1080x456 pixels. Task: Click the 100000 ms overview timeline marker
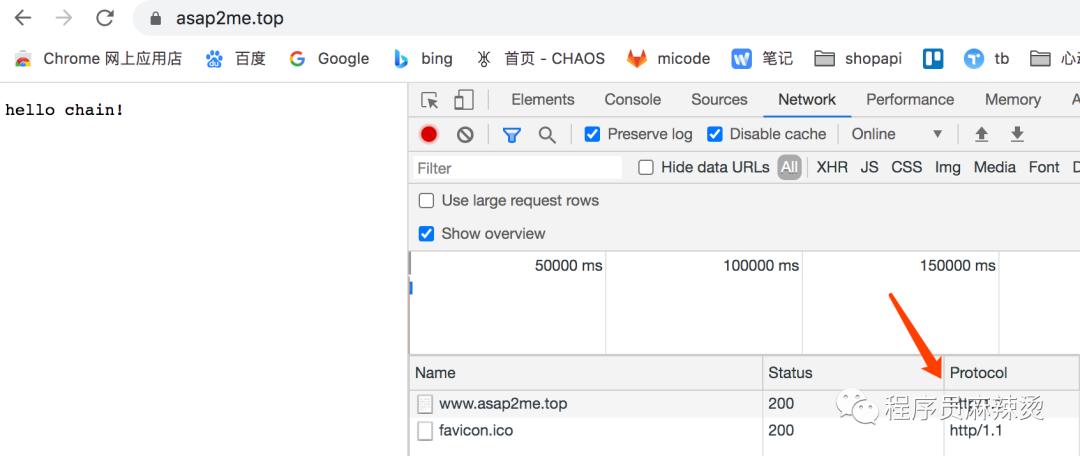pos(760,266)
